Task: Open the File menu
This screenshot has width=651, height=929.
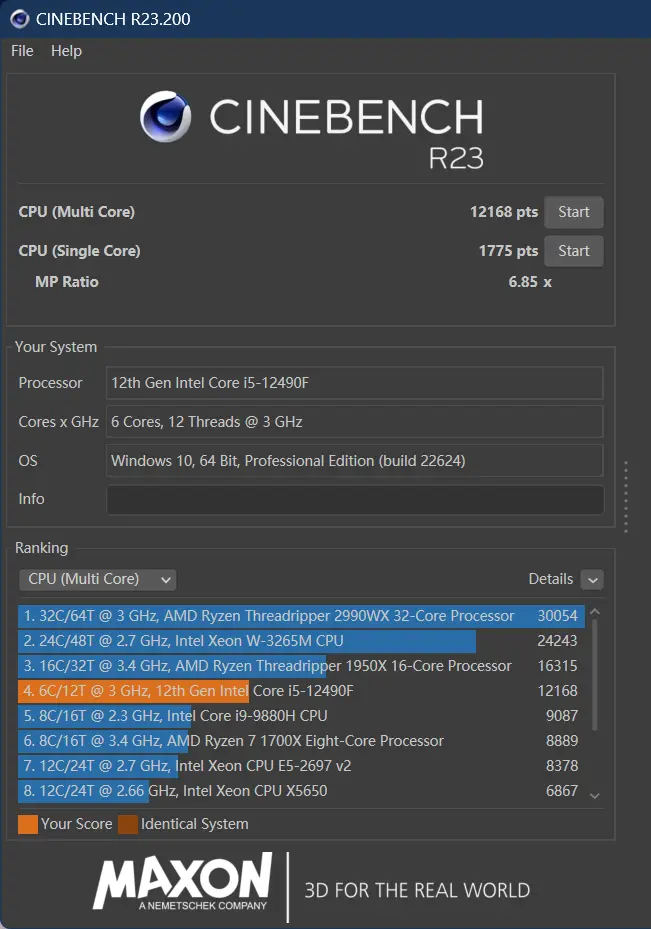Action: tap(23, 51)
